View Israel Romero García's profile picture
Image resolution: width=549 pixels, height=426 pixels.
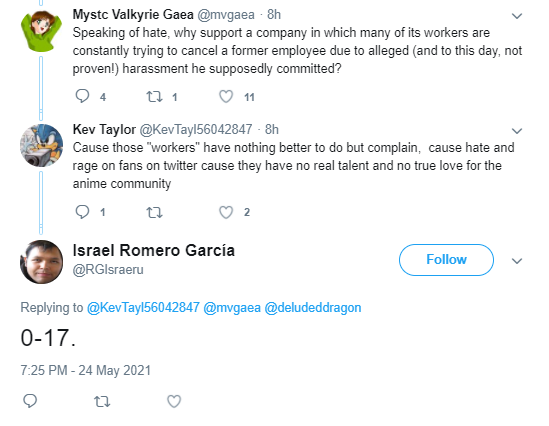tap(41, 261)
